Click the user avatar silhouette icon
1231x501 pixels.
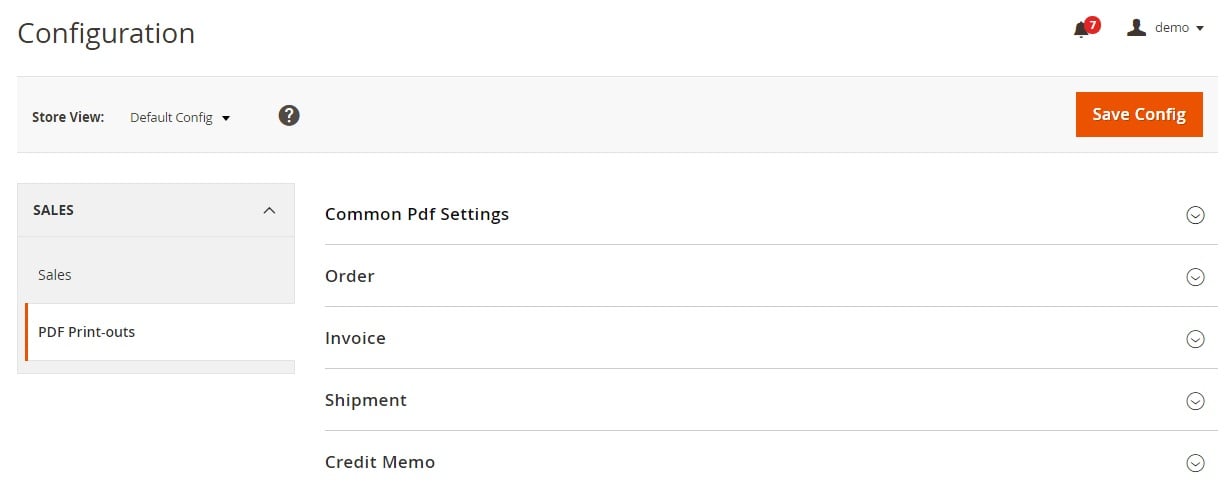[1136, 27]
